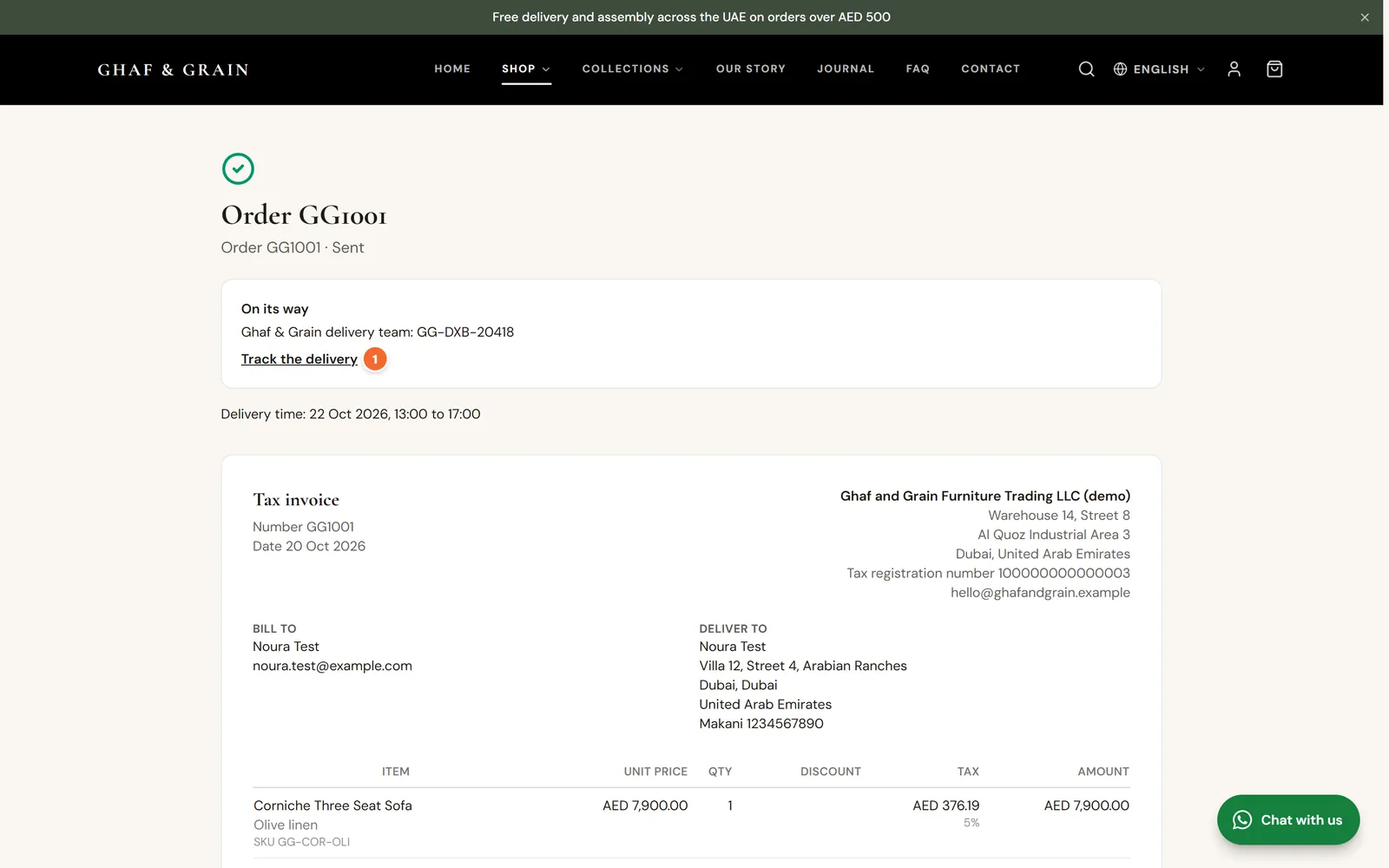Click the Olive linen variant text
1389x868 pixels.
coord(286,825)
